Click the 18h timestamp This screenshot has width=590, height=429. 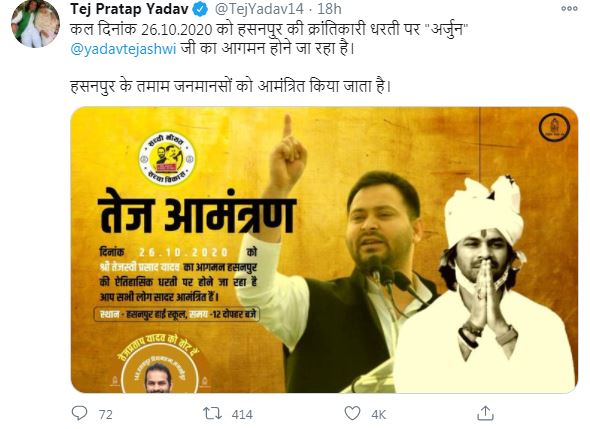coord(329,9)
